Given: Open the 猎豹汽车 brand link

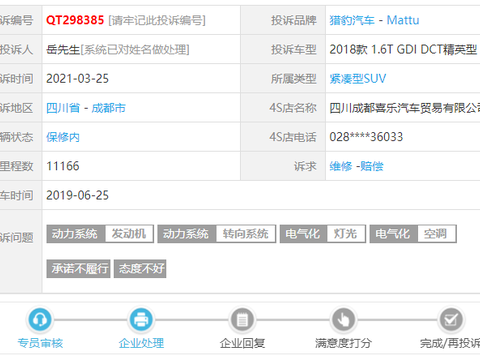Looking at the screenshot, I should click(352, 20).
